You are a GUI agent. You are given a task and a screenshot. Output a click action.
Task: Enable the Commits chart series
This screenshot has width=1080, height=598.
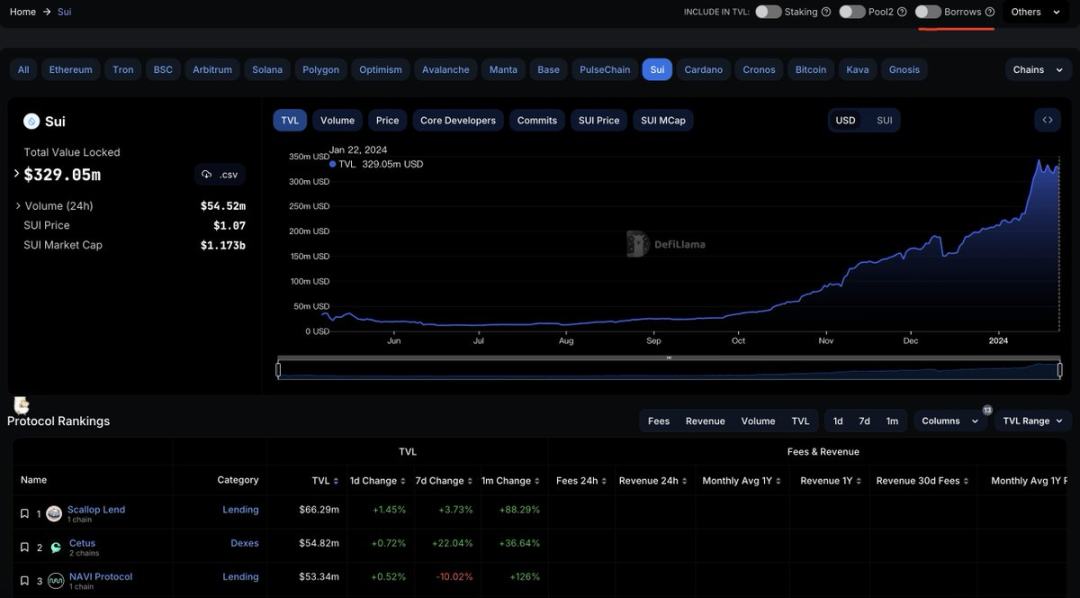537,120
